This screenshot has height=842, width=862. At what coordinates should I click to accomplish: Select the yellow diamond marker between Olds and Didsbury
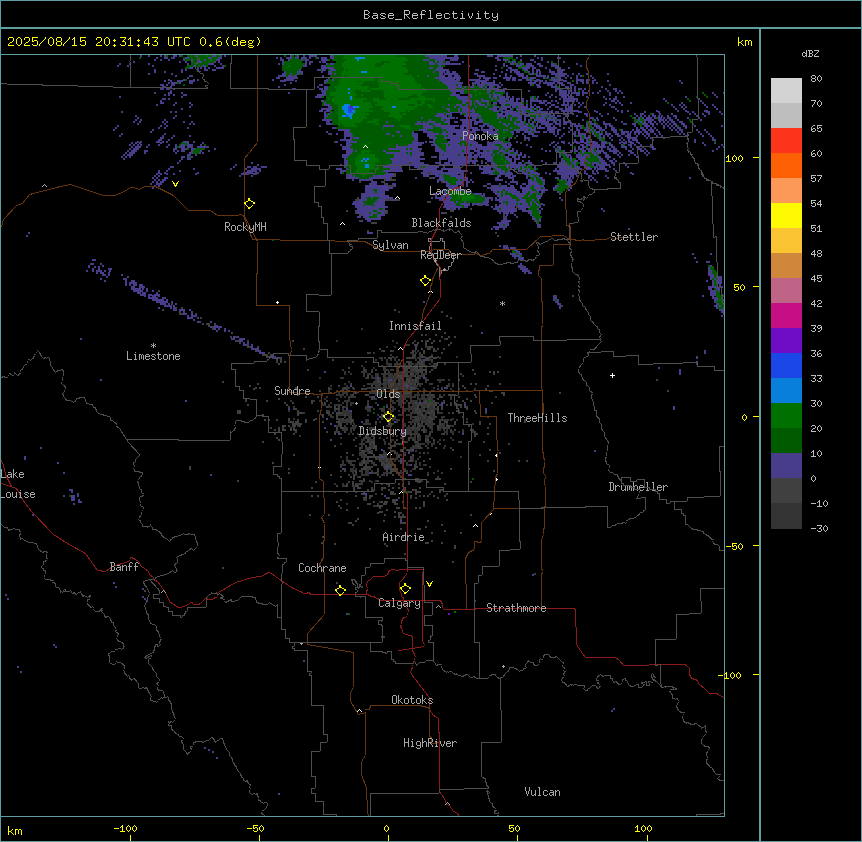click(x=389, y=417)
